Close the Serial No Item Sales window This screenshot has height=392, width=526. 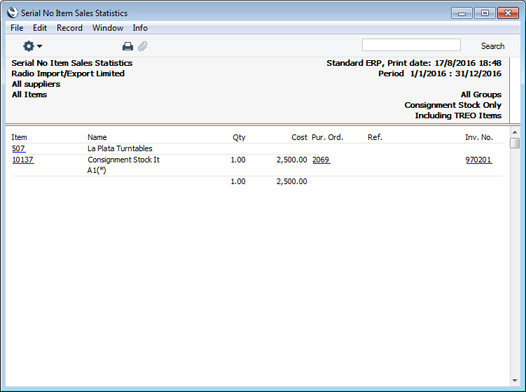pos(508,13)
